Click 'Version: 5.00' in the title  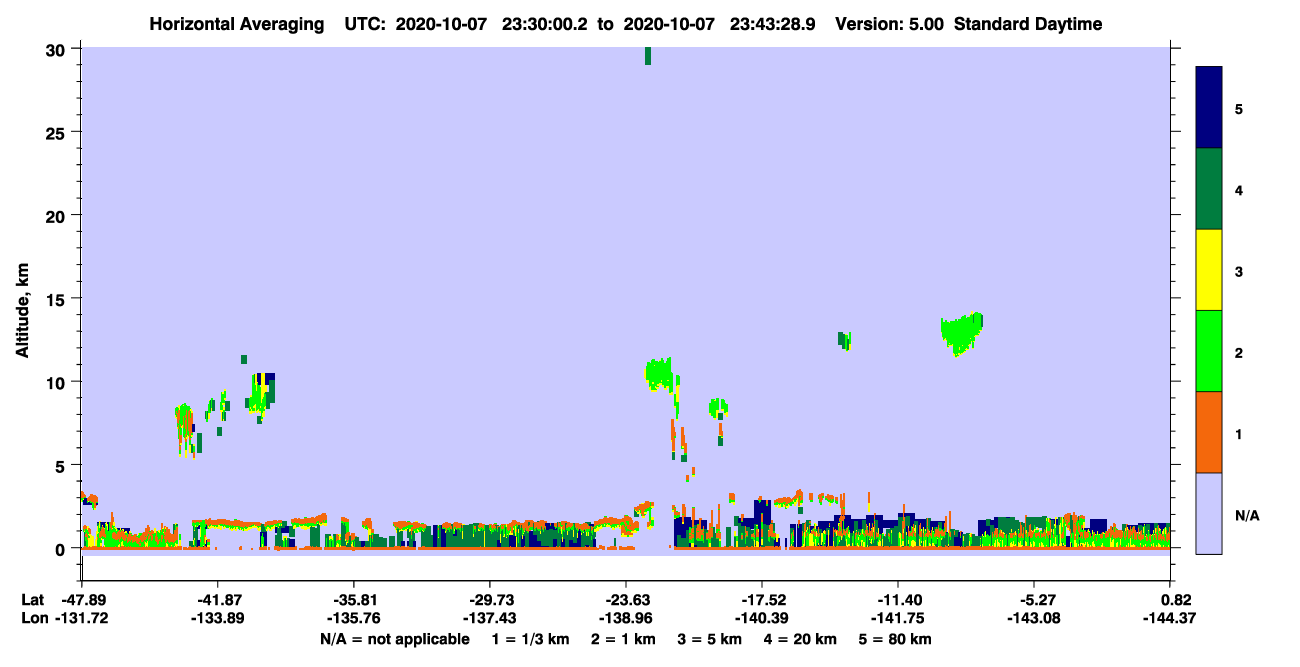point(889,24)
